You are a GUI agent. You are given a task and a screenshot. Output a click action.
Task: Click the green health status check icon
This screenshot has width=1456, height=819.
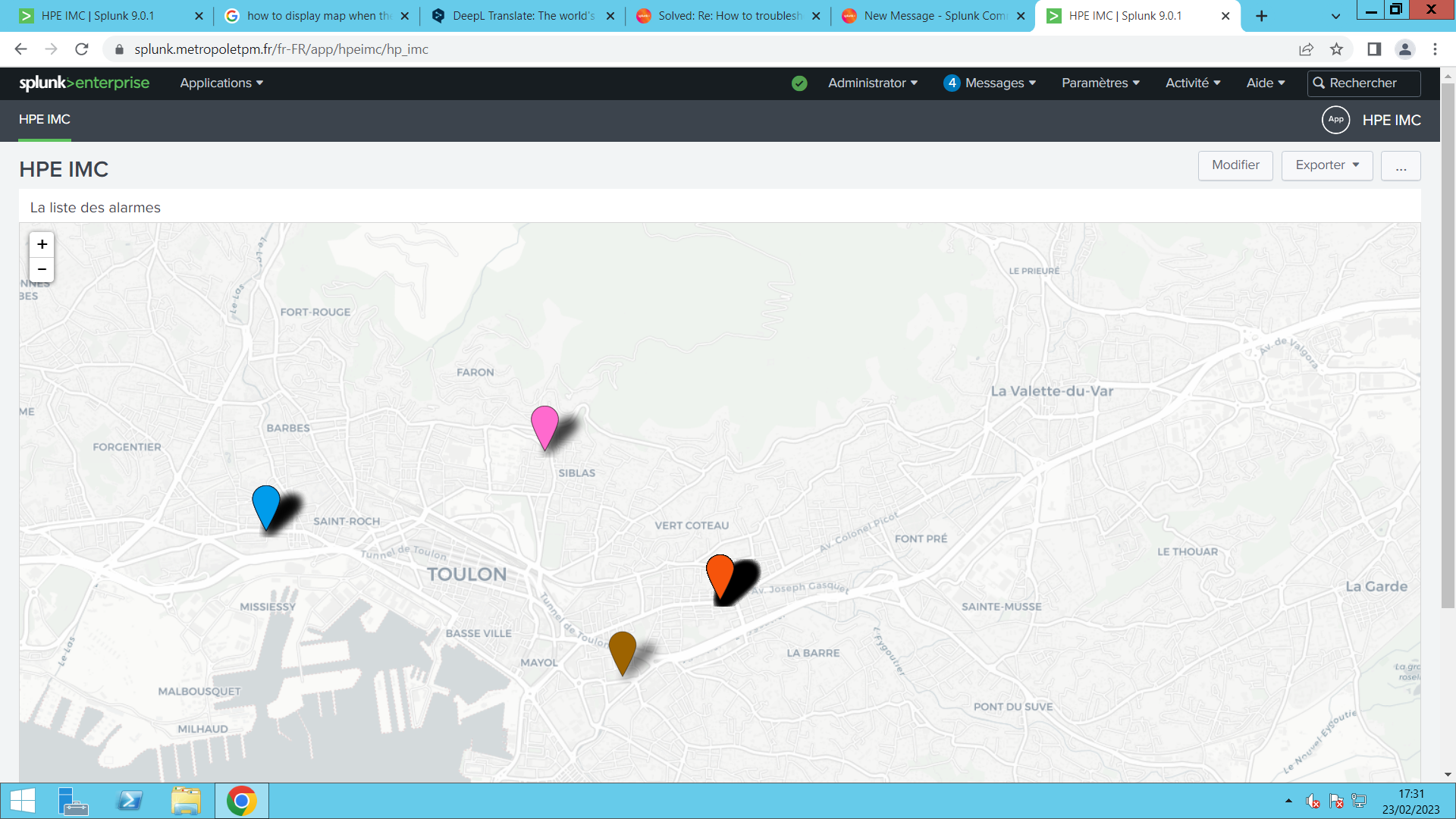(799, 83)
